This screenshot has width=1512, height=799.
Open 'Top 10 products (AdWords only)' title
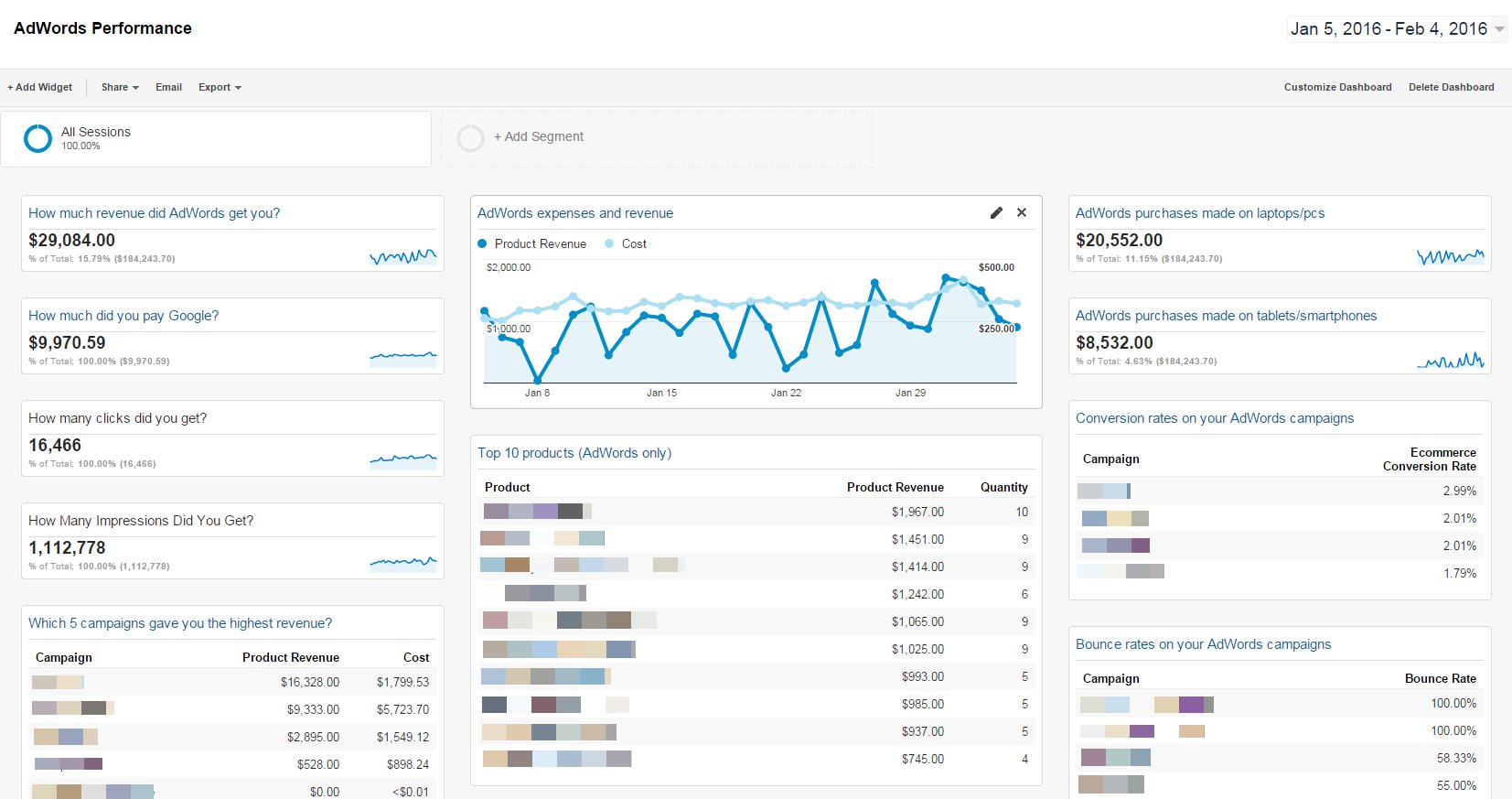coord(574,453)
